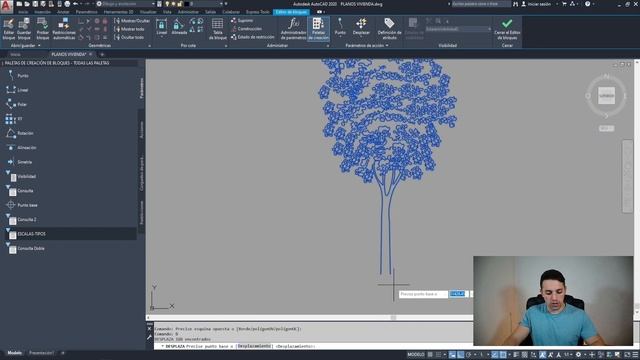Click Cerrar el Editor de bloques
Viewport: 640px width, 360px height.
(x=507, y=29)
